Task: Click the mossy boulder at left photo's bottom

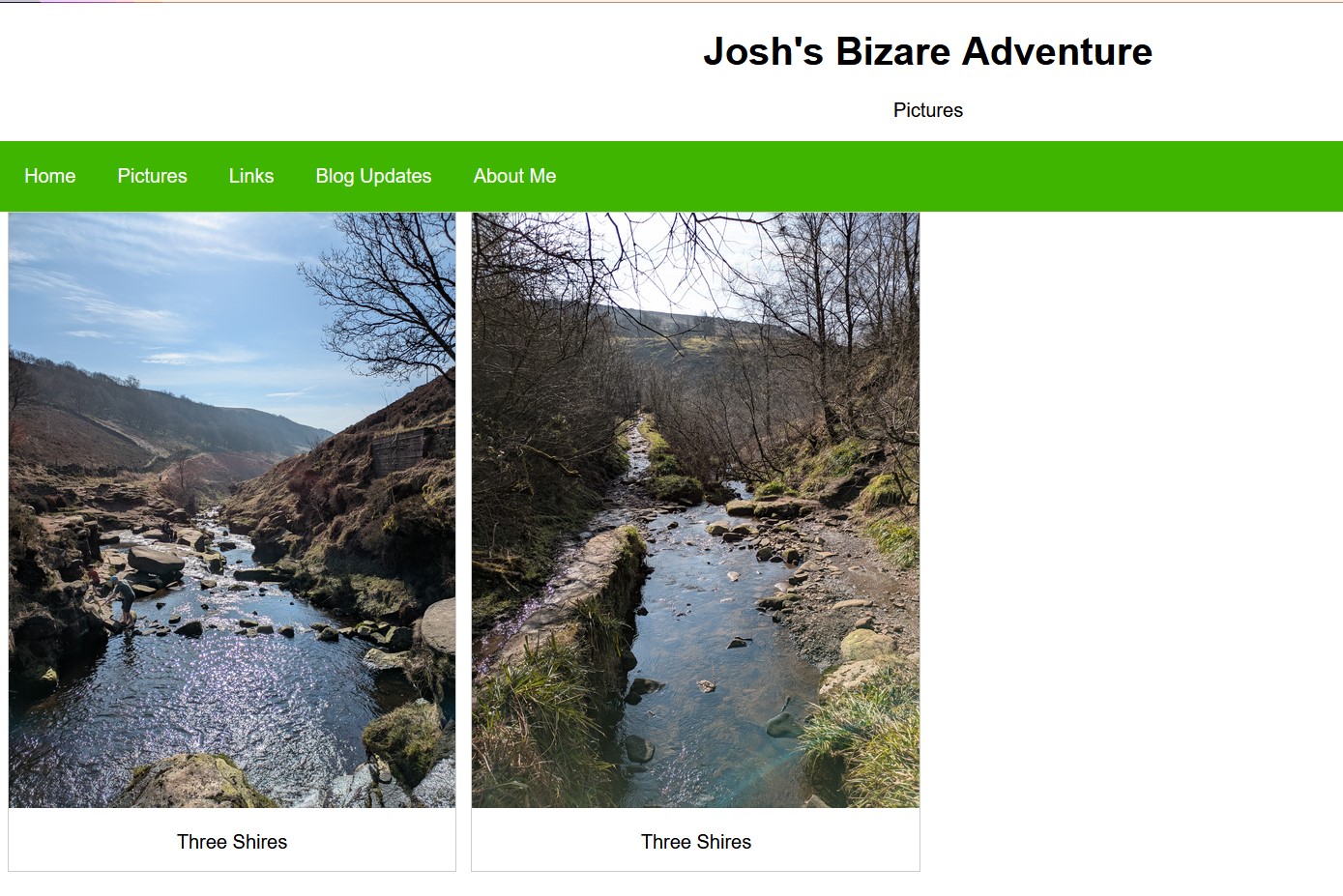Action: tap(193, 781)
